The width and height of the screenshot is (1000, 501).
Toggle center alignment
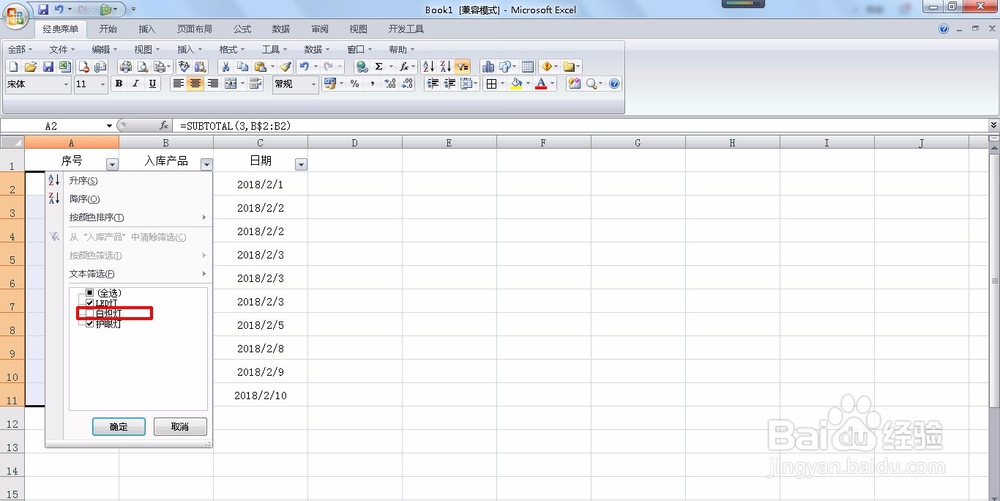196,84
